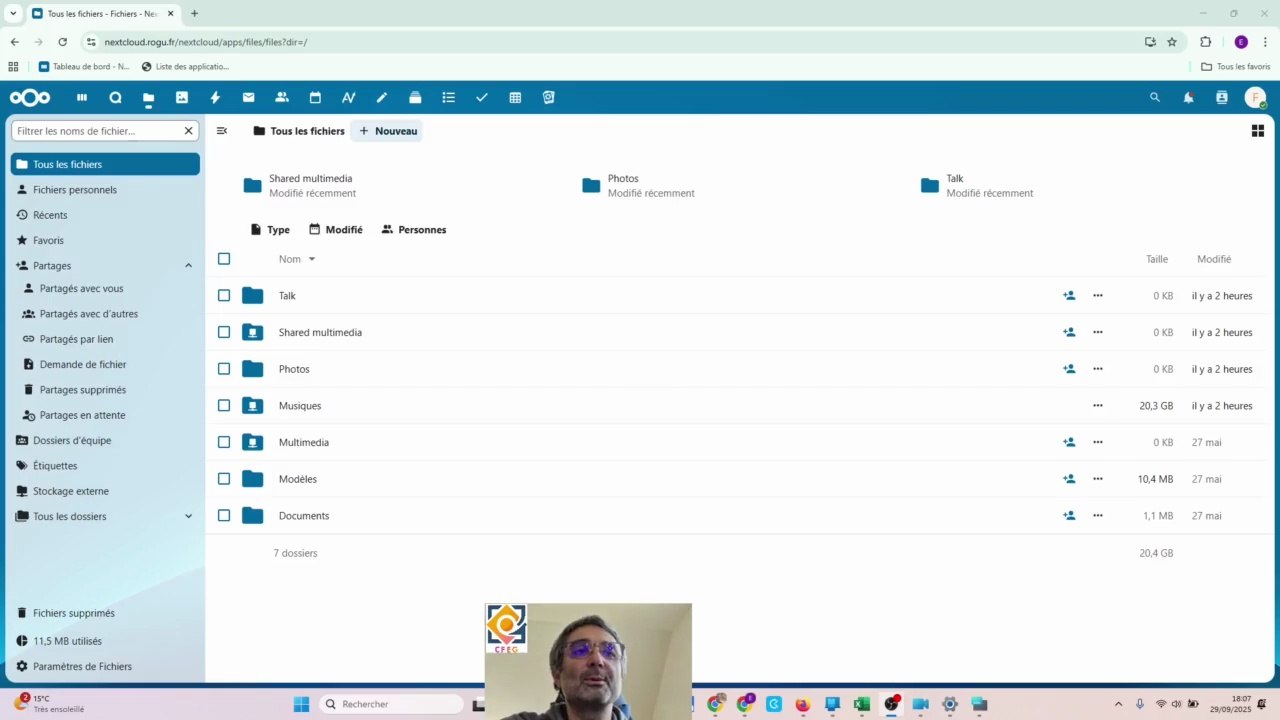Open the Mail envelope icon
This screenshot has width=1280, height=720.
(248, 97)
